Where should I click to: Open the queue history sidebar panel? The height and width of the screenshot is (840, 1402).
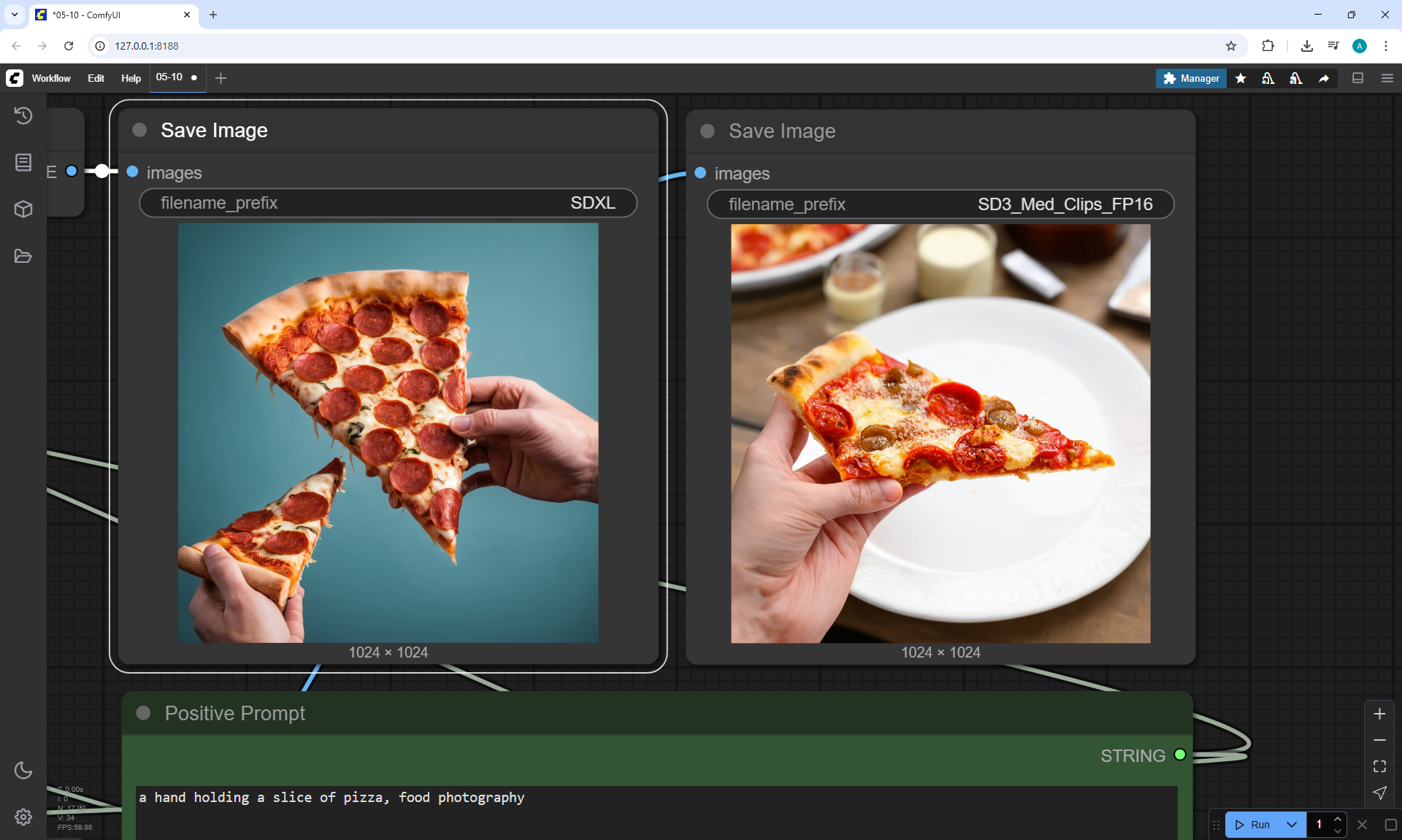tap(23, 115)
